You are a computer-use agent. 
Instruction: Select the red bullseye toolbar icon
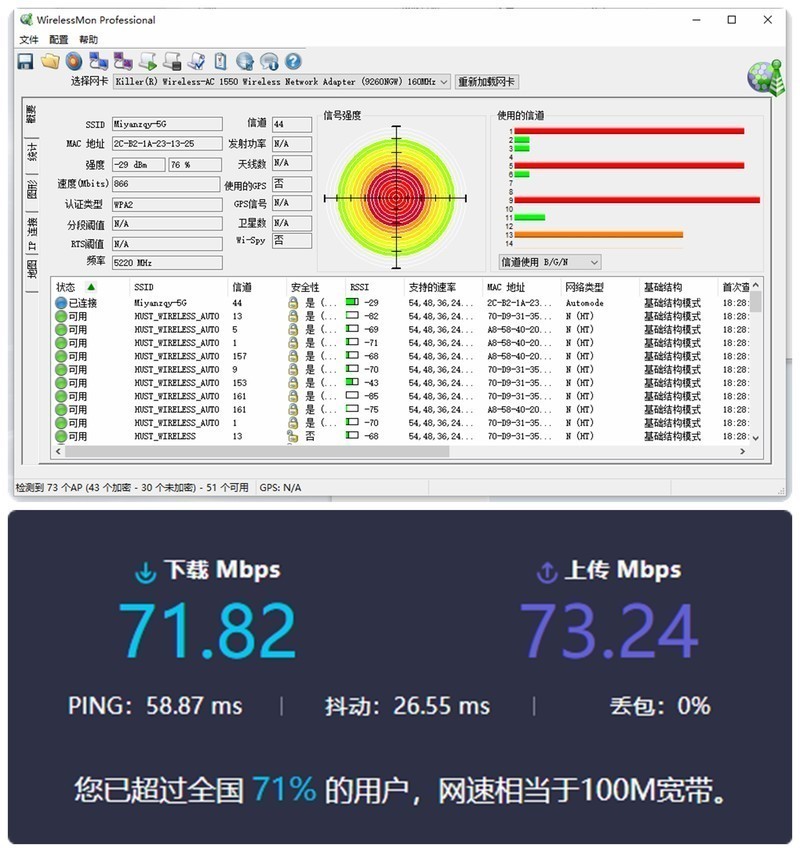point(73,61)
